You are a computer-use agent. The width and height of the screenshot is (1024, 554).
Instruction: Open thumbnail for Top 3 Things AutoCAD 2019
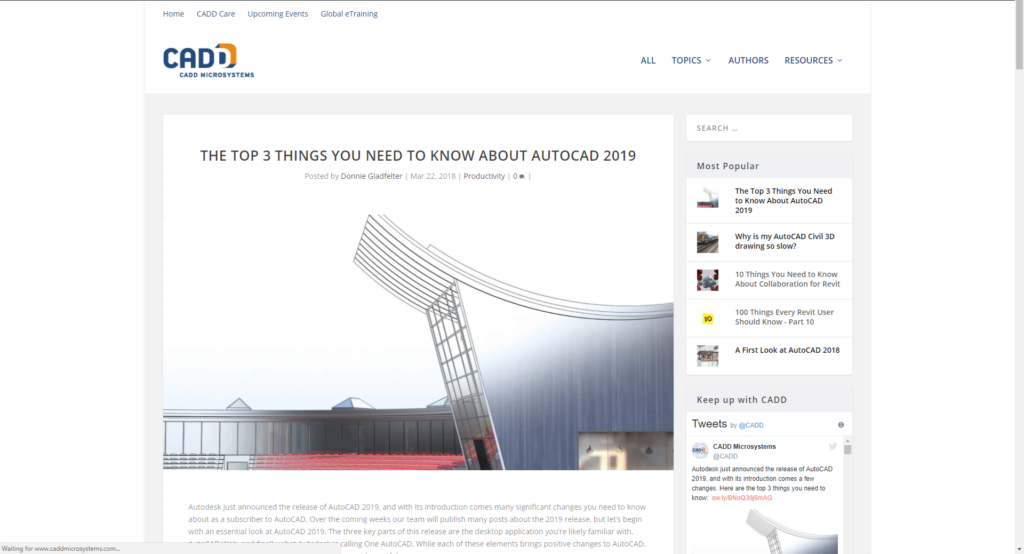[707, 198]
